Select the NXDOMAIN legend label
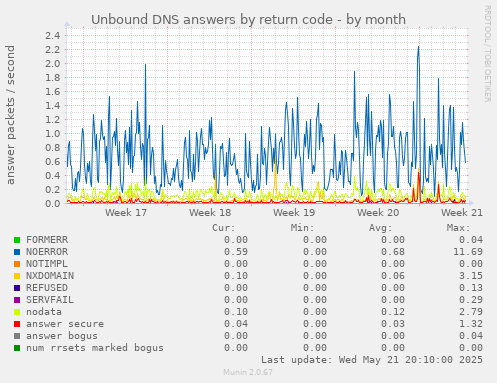This screenshot has height=383, width=497. [50, 276]
